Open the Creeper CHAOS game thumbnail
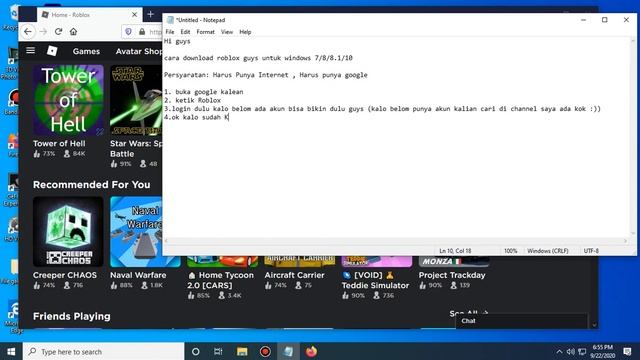The image size is (640, 360). pyautogui.click(x=68, y=231)
